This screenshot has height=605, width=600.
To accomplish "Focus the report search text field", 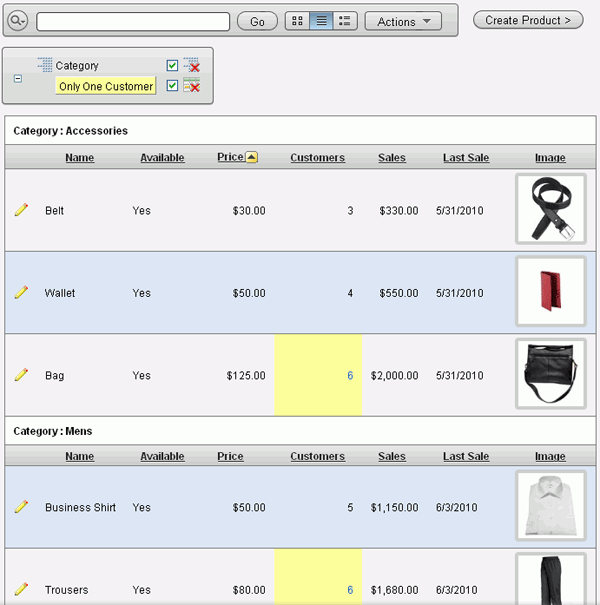I will [133, 21].
